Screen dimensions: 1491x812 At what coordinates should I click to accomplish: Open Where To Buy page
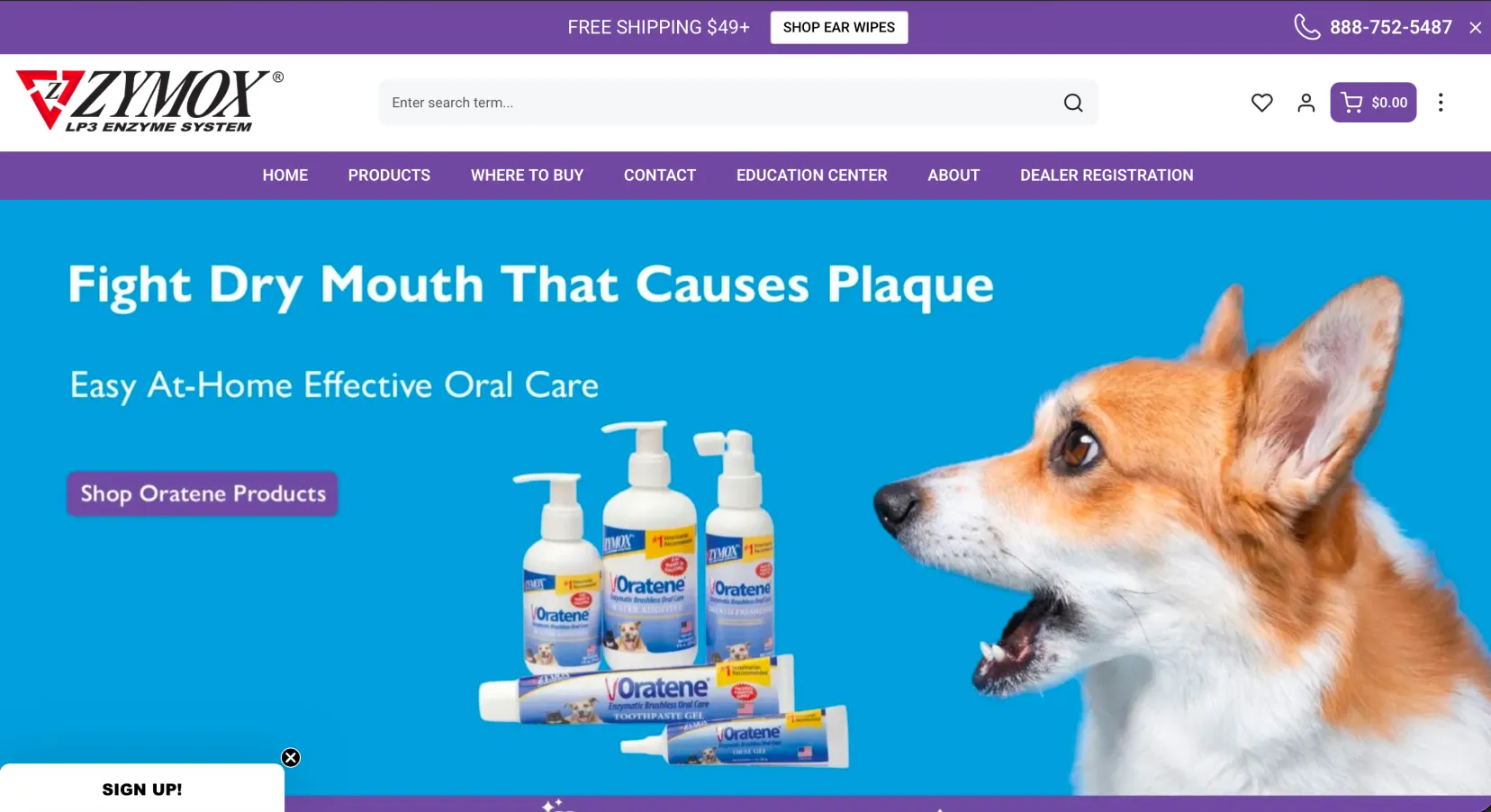[x=527, y=176]
